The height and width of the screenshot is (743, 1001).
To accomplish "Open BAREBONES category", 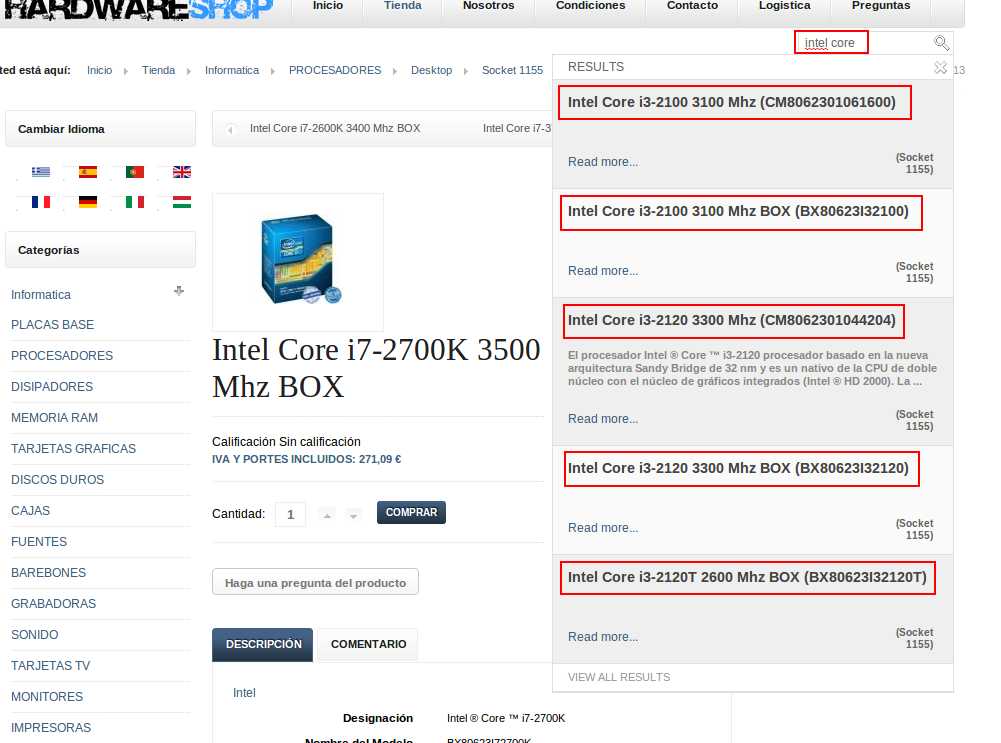I will click(49, 573).
